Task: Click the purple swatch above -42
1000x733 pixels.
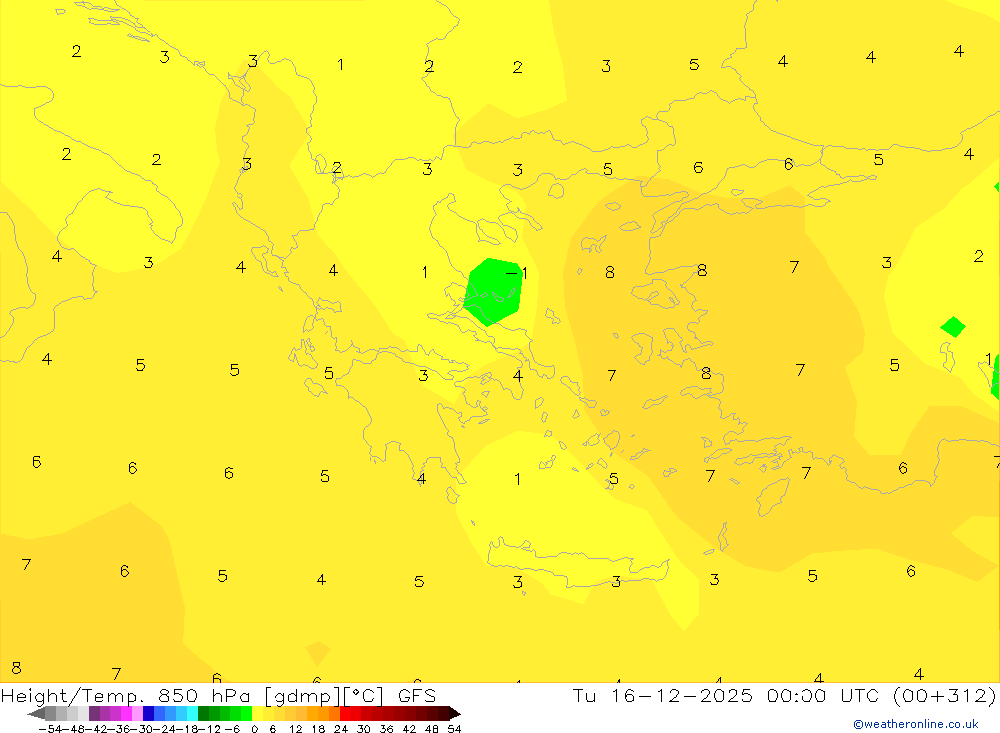Action: (x=94, y=713)
